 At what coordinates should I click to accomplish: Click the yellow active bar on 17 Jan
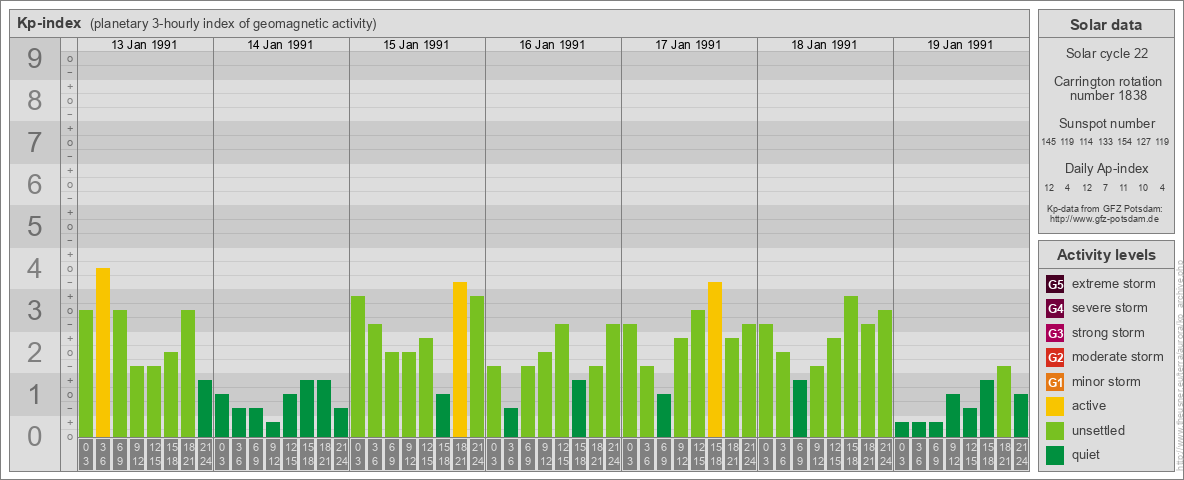[x=715, y=359]
